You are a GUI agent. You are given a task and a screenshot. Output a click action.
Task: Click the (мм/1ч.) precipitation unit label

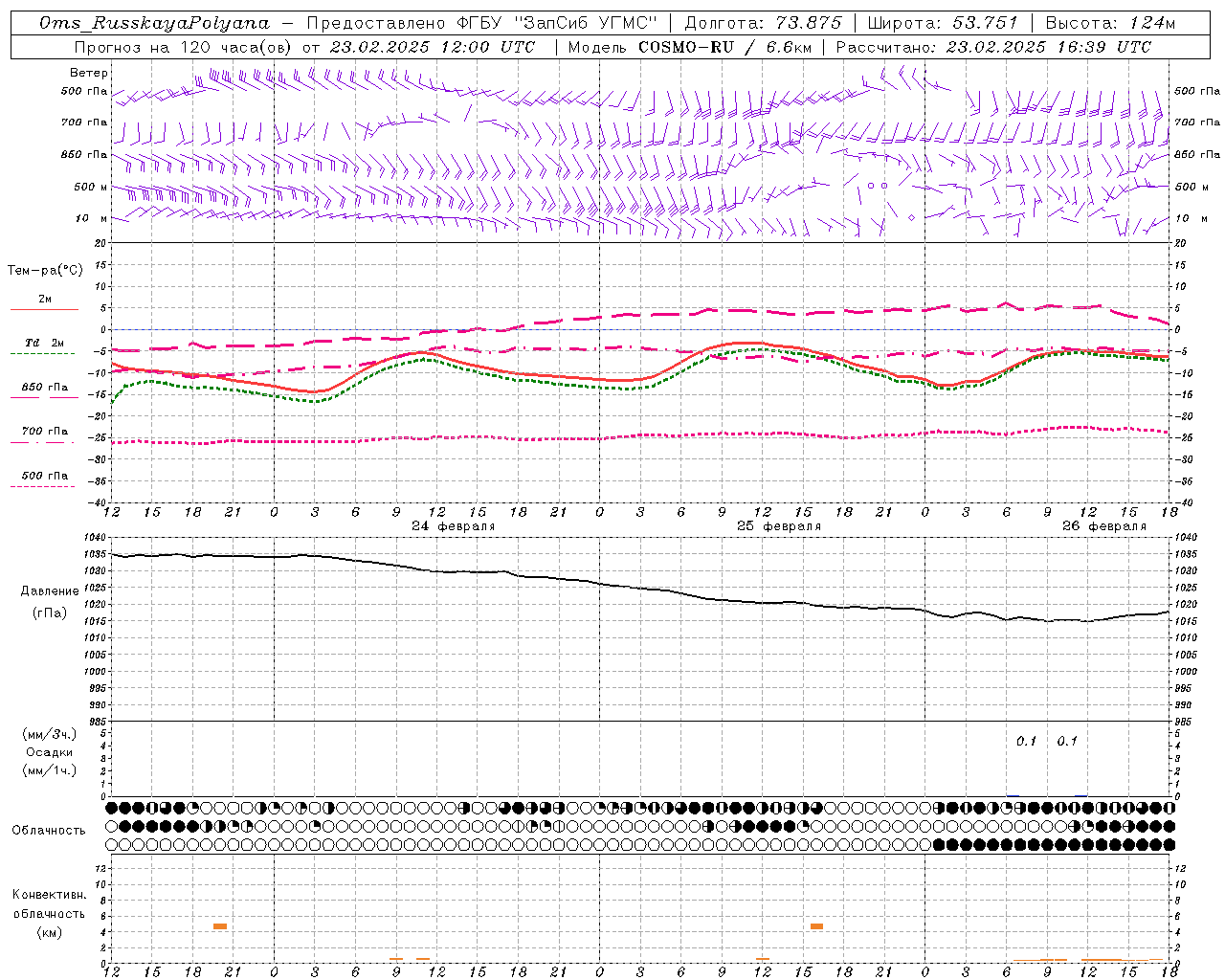click(x=50, y=770)
